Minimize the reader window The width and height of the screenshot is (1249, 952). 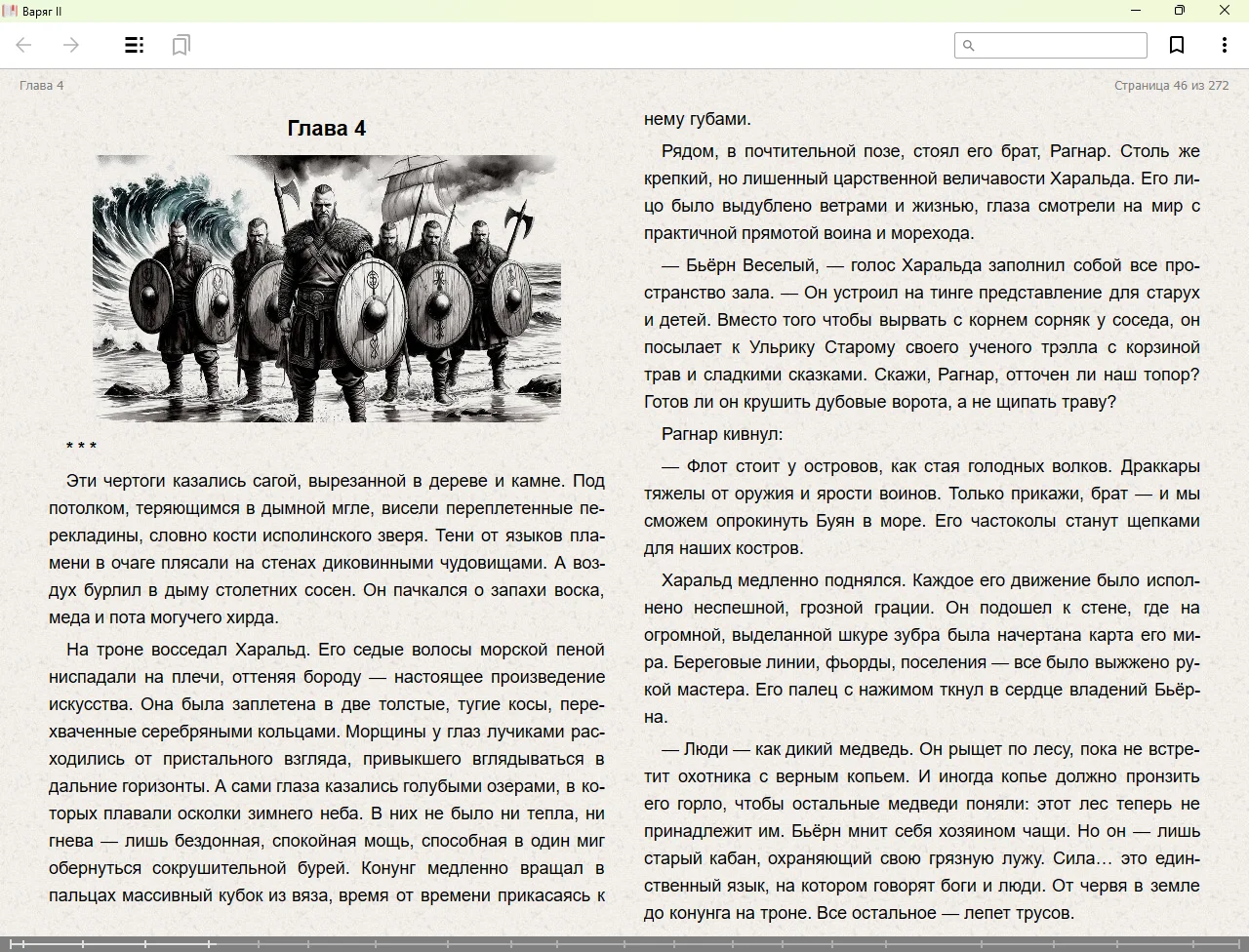(1135, 11)
